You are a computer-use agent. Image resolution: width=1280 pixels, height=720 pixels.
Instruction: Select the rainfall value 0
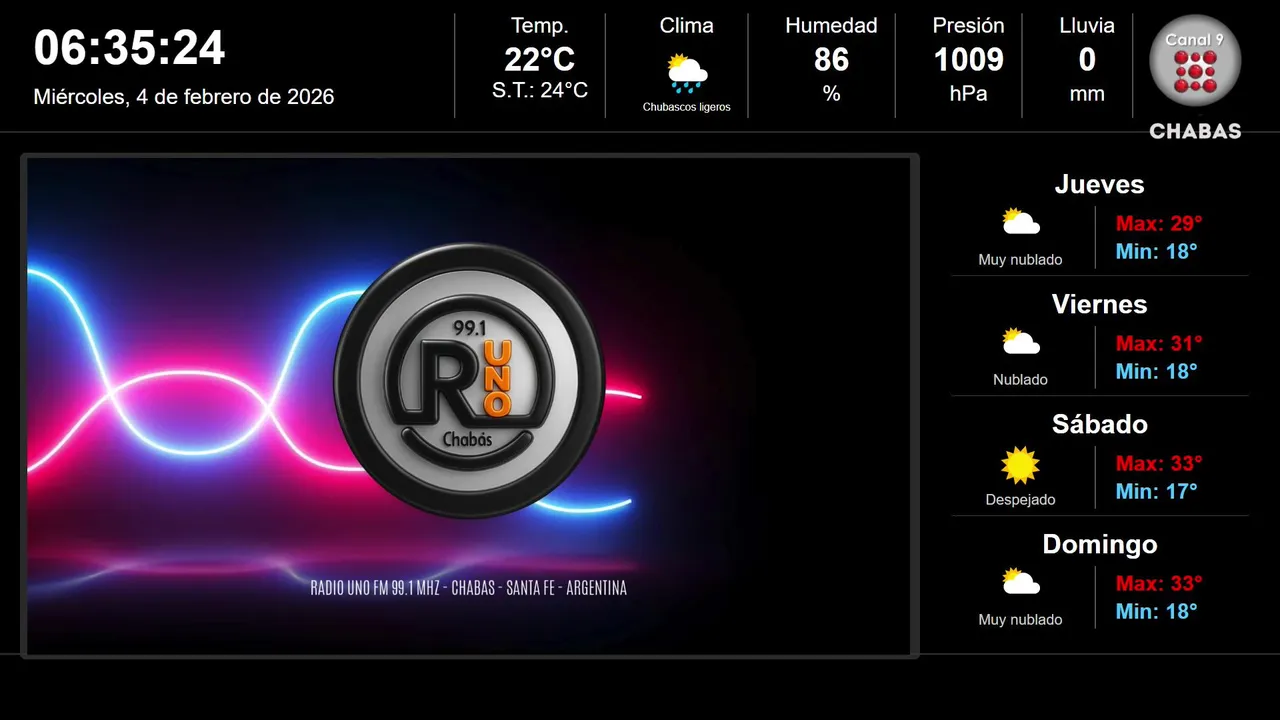pos(1087,60)
